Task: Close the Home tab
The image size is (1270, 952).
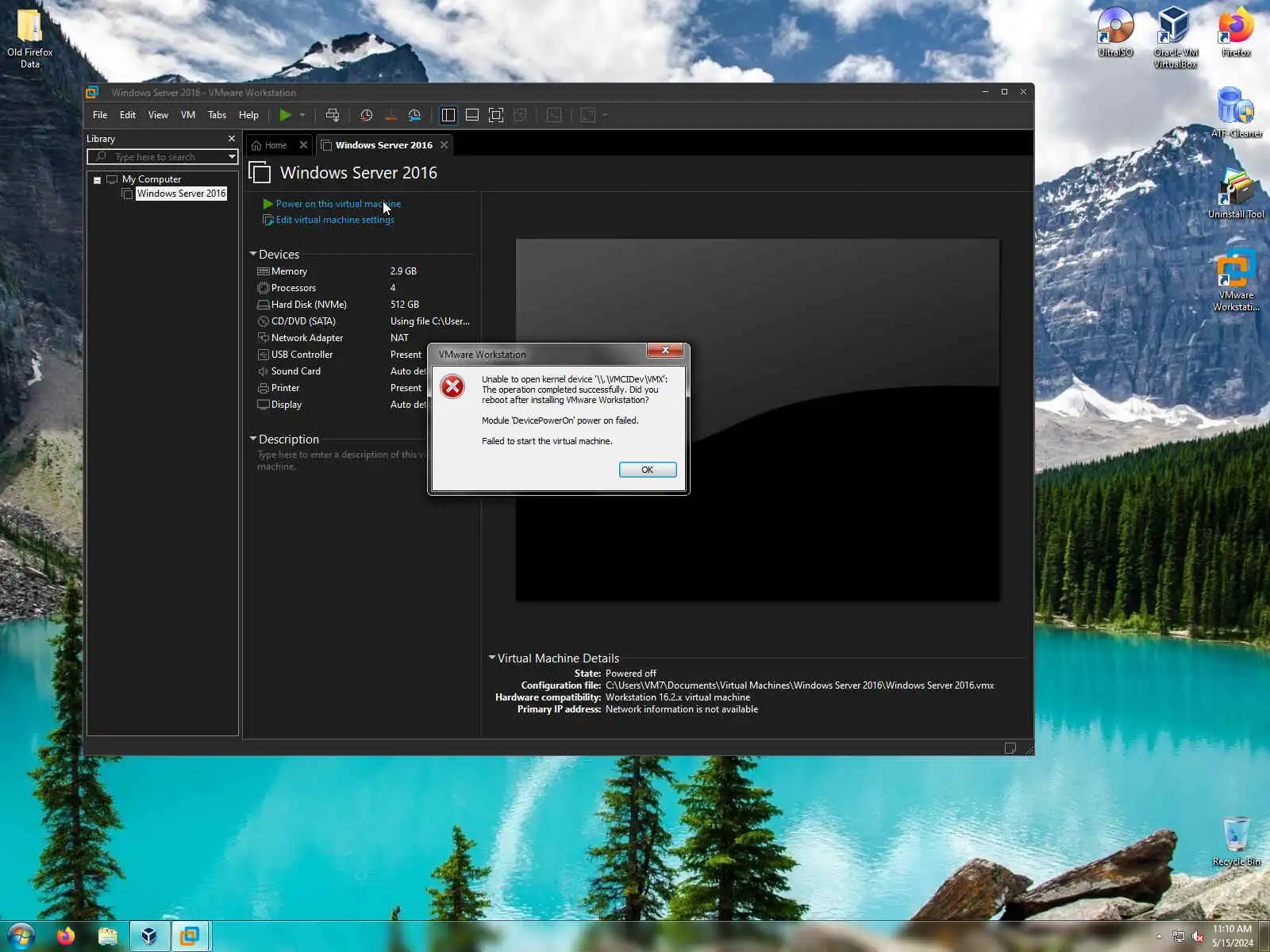Action: click(303, 145)
